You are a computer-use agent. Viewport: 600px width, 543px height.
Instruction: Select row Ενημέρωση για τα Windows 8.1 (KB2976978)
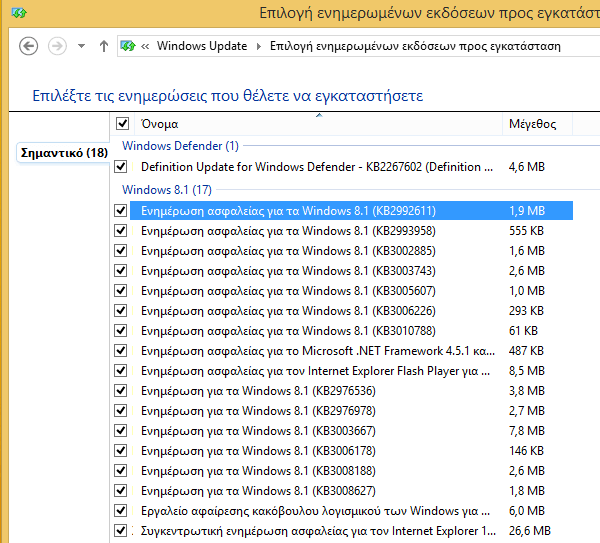coord(351,411)
